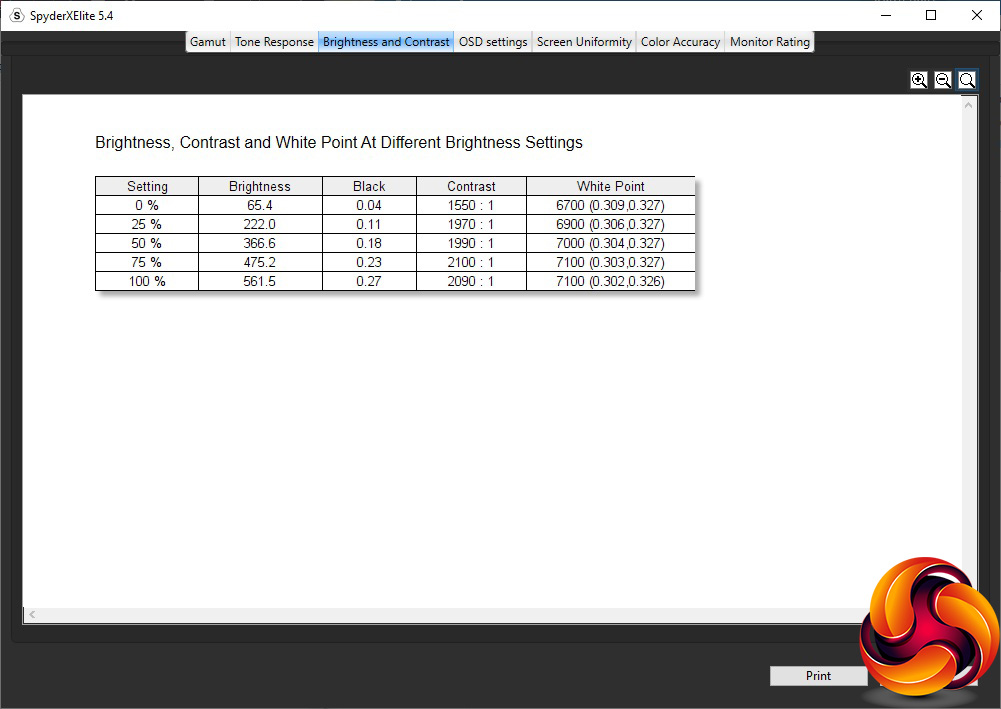The height and width of the screenshot is (709, 1001).
Task: Click the brightness value 561.5
Action: pyautogui.click(x=260, y=281)
